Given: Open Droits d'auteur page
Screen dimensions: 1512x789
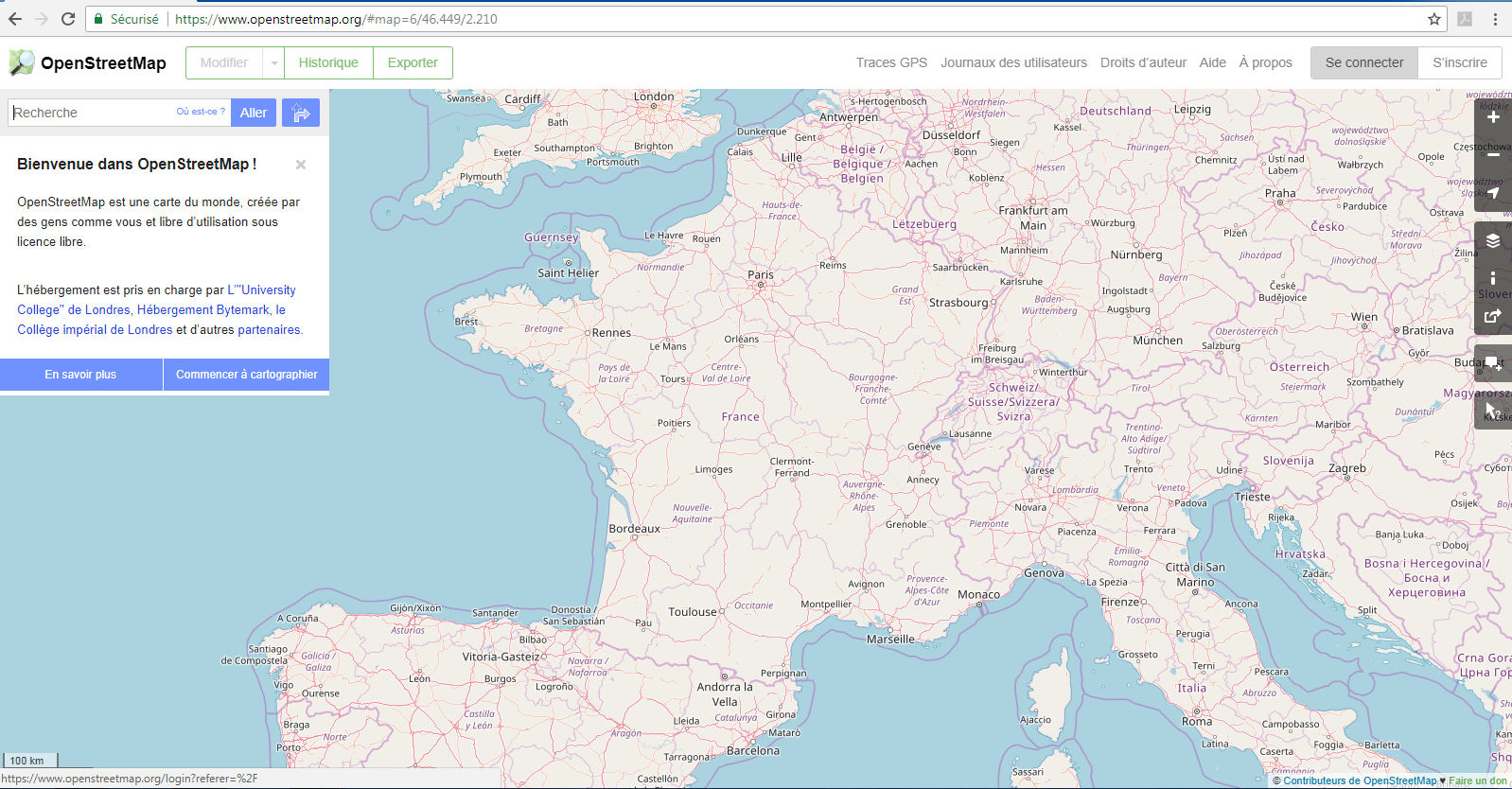Looking at the screenshot, I should 1143,62.
